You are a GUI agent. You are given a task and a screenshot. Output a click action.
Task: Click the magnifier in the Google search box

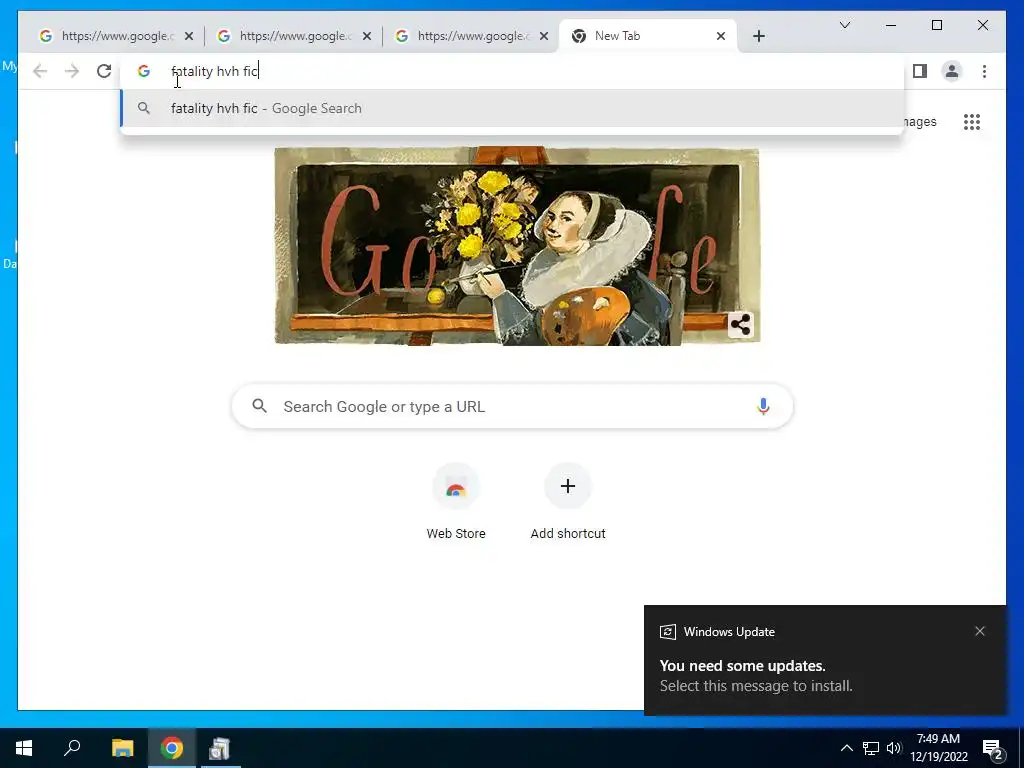point(259,406)
